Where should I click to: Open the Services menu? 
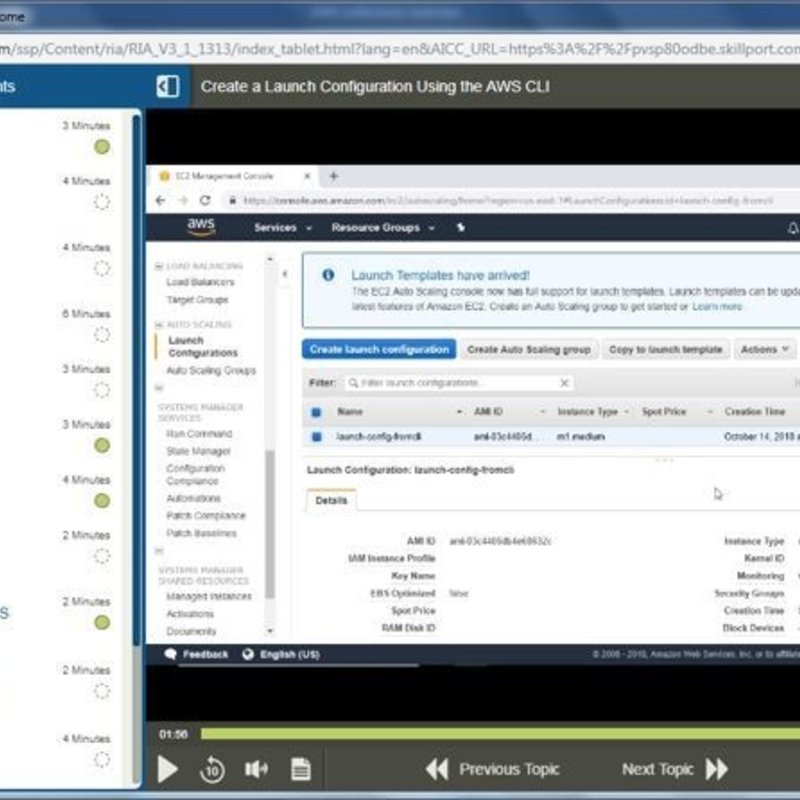[283, 228]
